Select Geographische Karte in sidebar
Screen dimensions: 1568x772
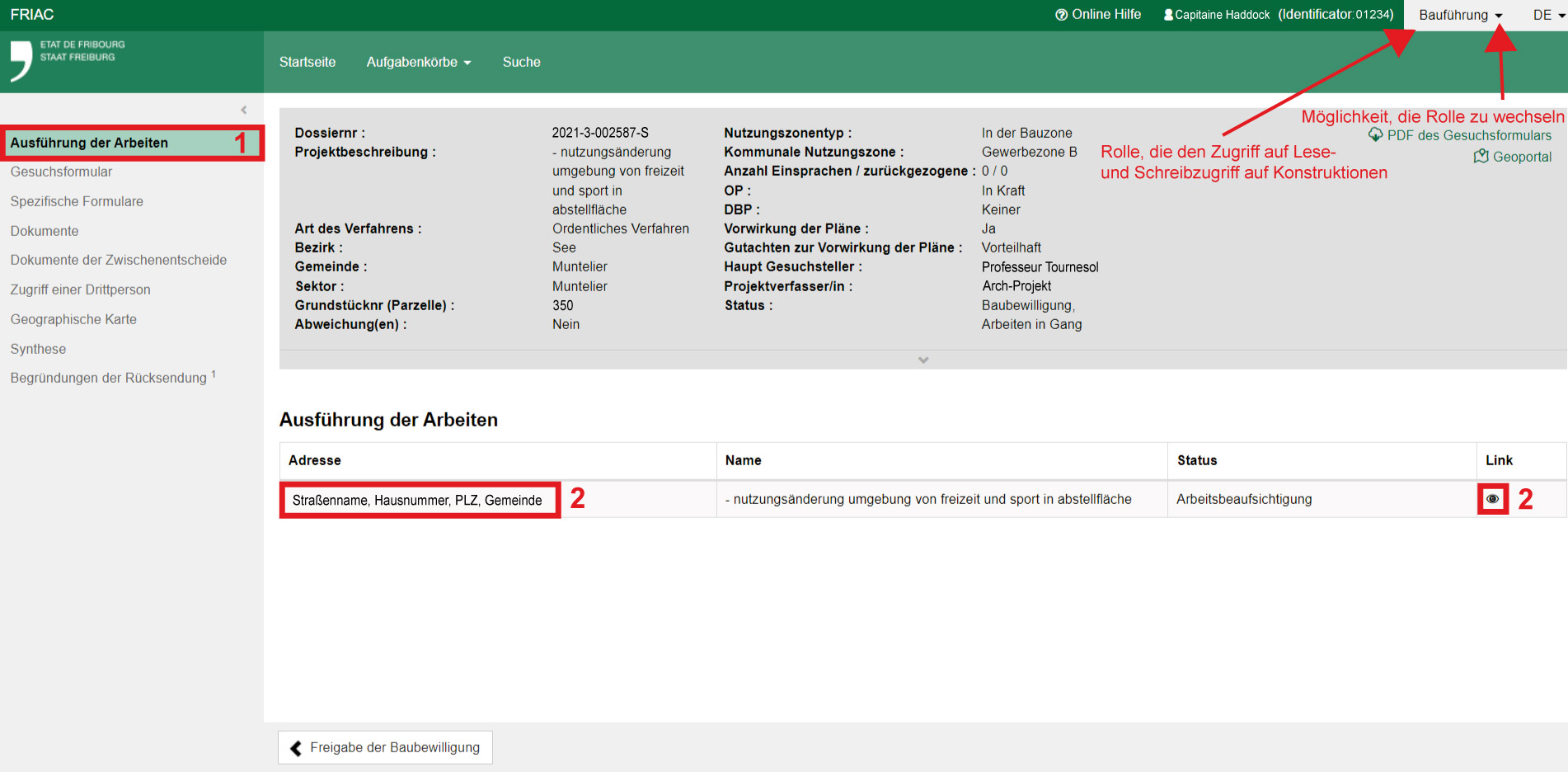(x=73, y=319)
